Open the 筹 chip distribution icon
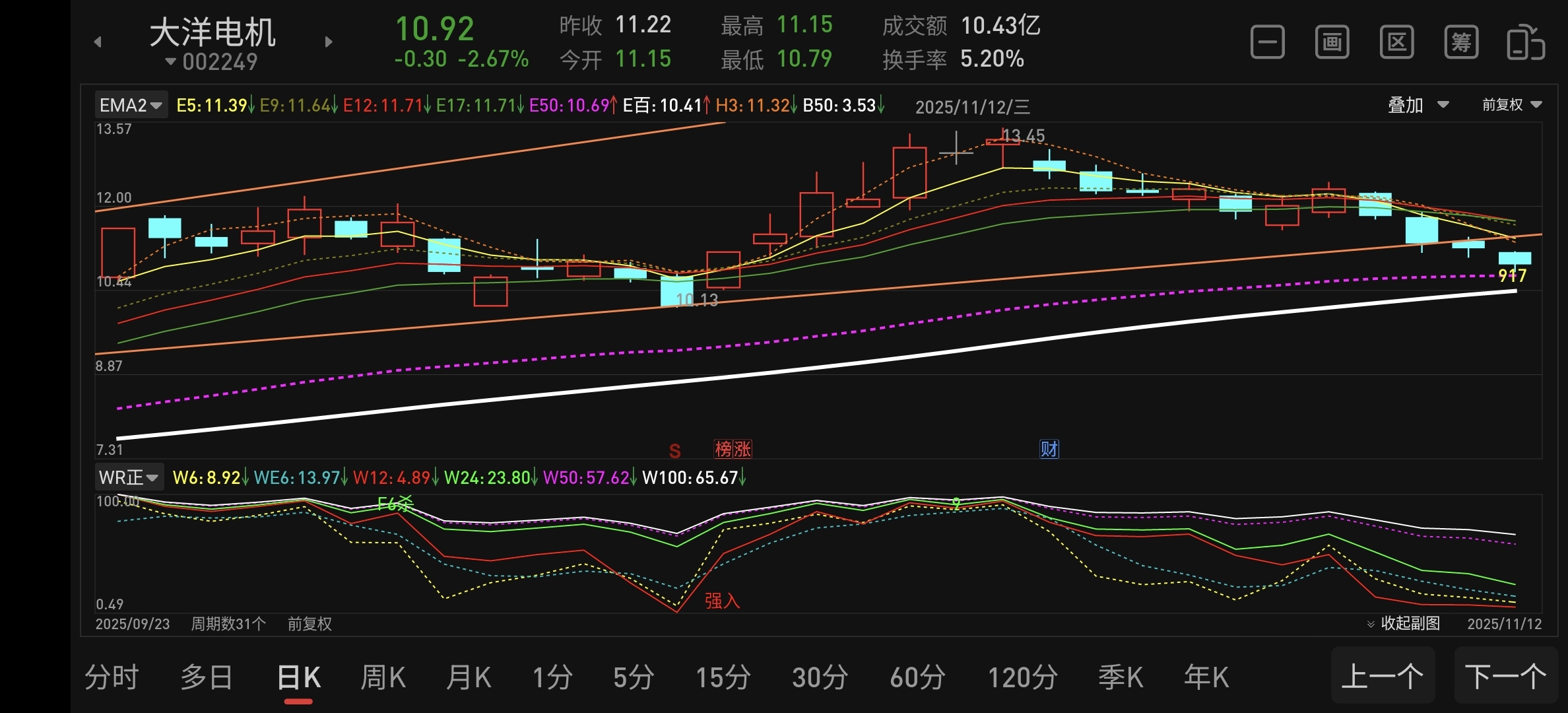The width and height of the screenshot is (1568, 713). pyautogui.click(x=1461, y=43)
